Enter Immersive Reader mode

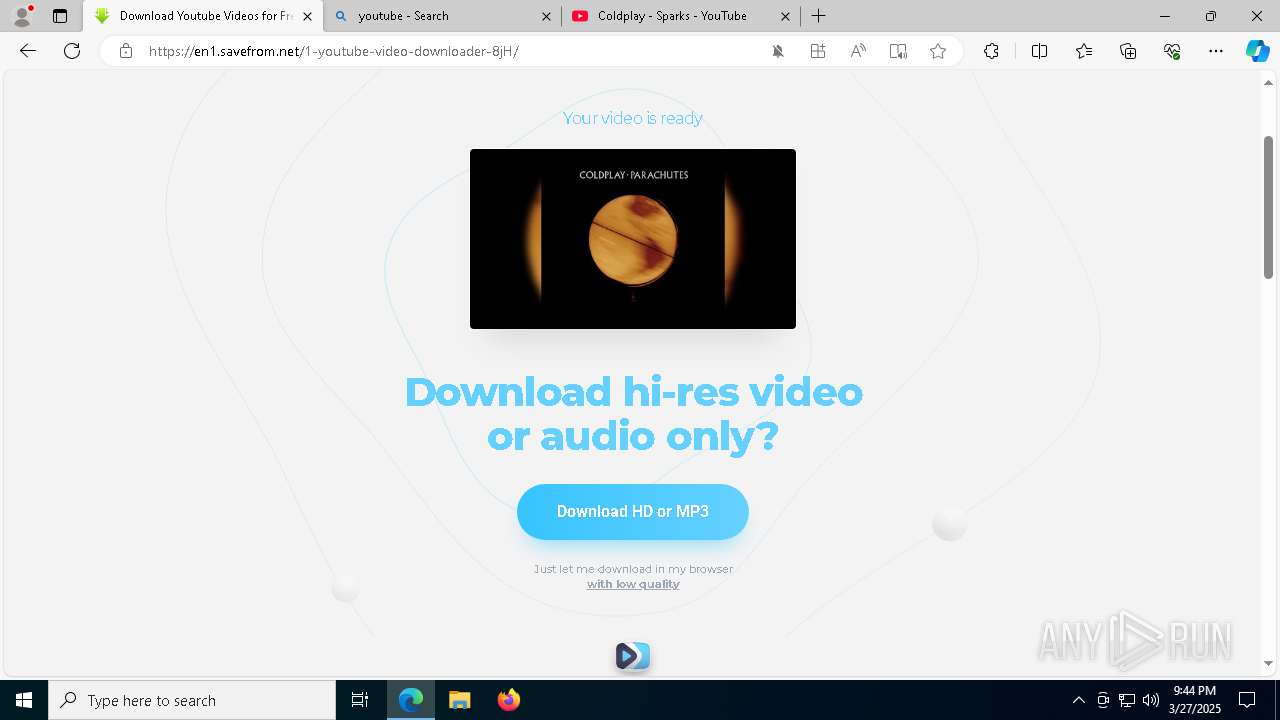[898, 51]
